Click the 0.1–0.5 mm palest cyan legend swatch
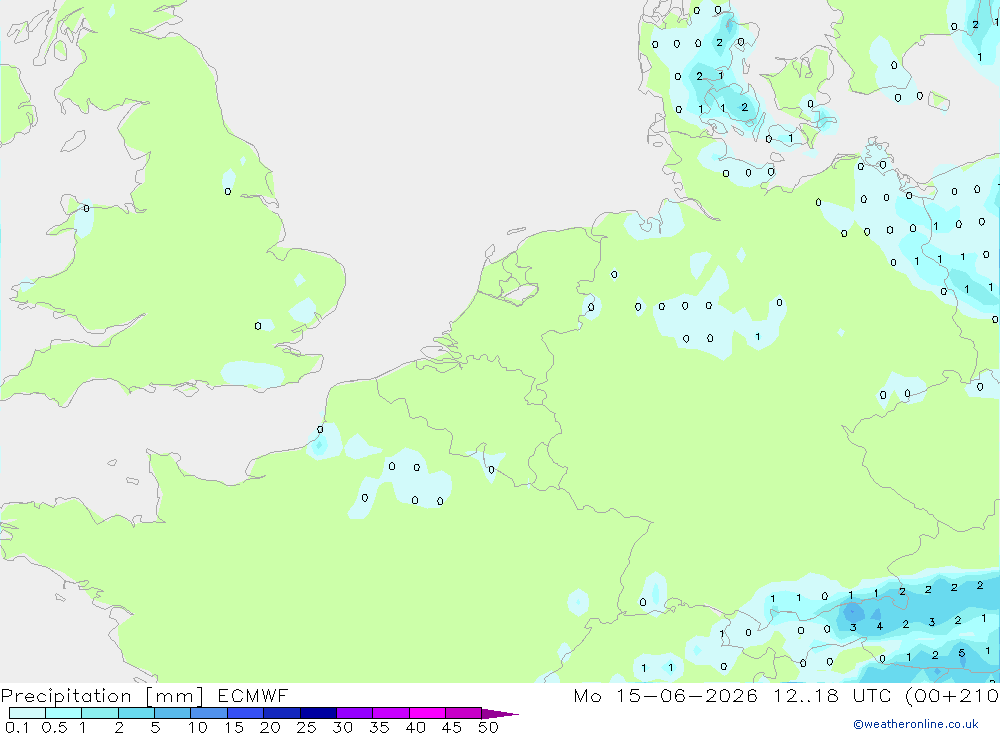Image resolution: width=1000 pixels, height=733 pixels. coord(27,713)
